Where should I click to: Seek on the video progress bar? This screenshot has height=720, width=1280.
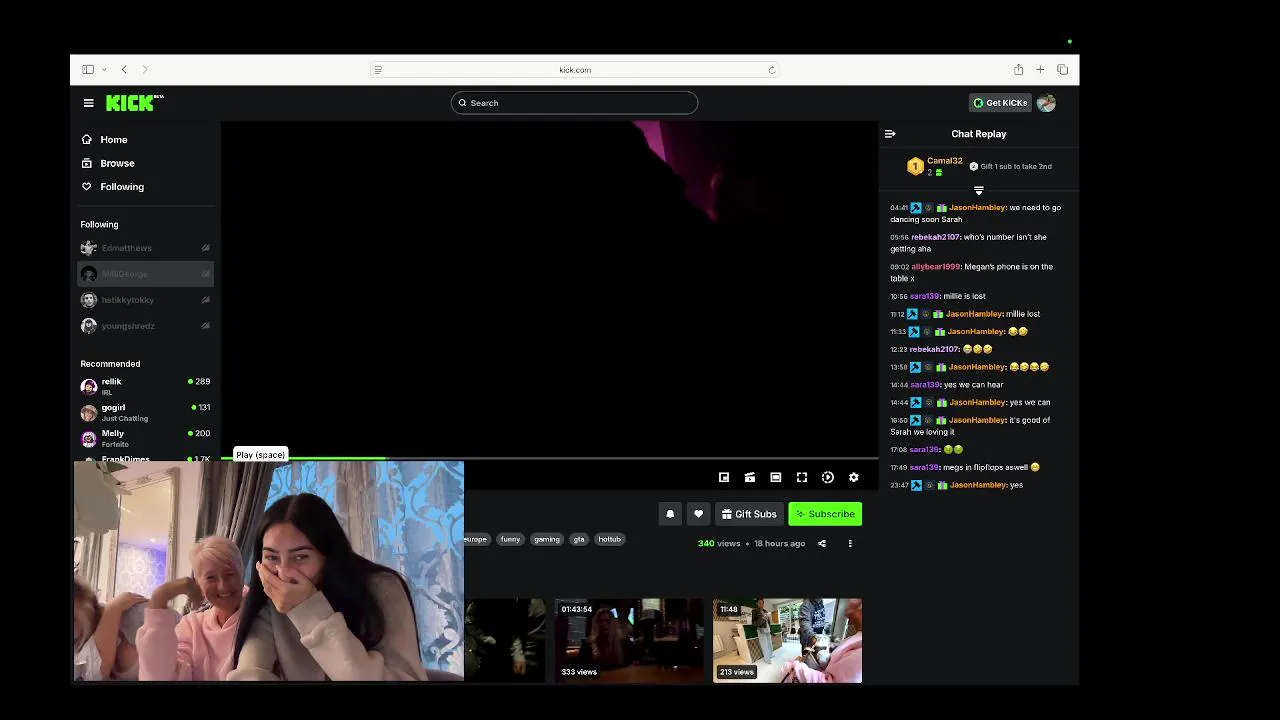550,458
